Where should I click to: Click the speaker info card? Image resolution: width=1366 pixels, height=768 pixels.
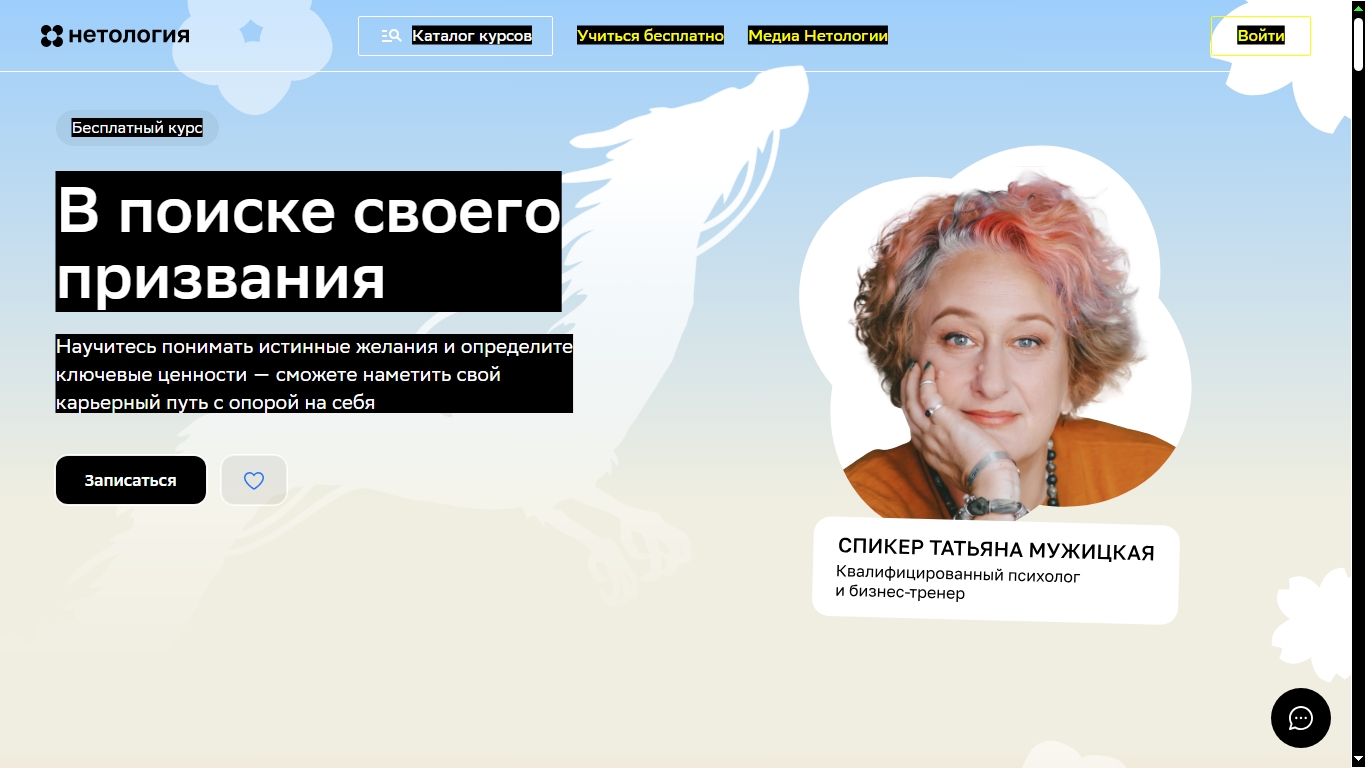coord(995,573)
